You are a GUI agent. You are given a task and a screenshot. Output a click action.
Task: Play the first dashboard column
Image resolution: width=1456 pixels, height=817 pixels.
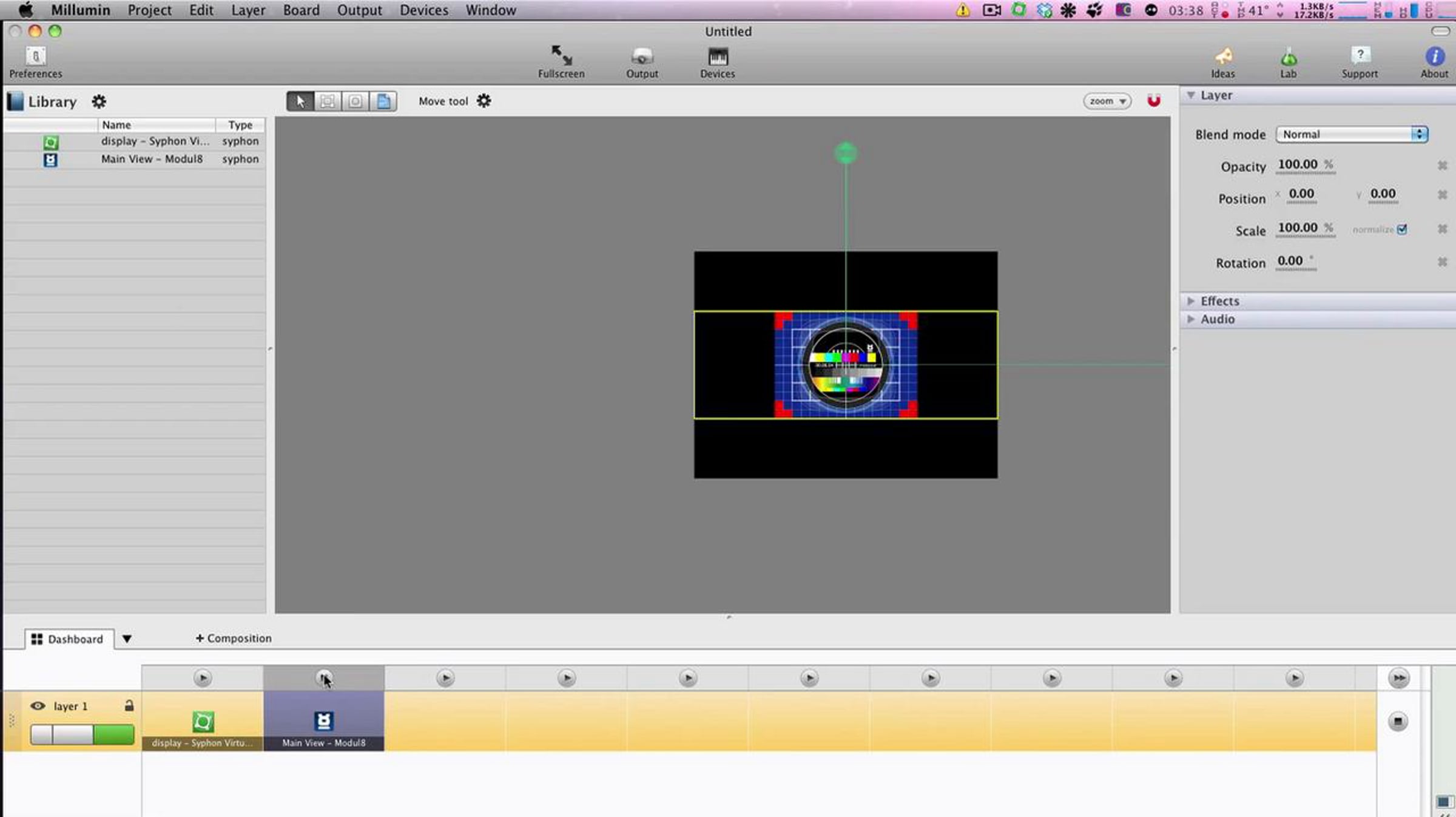point(203,678)
